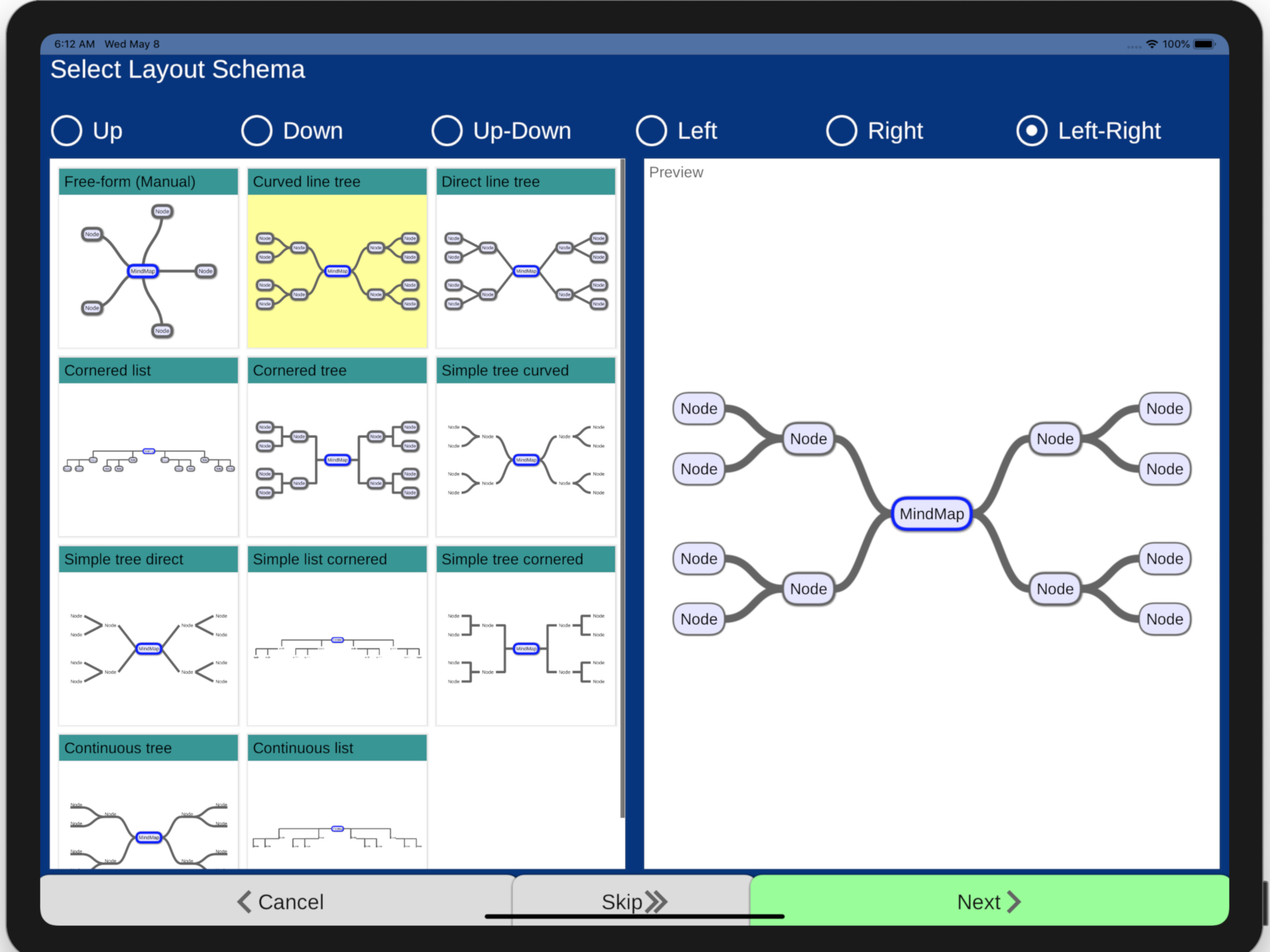Choose the Simple list cornered layout
Viewport: 1270px width, 952px height.
coord(337,635)
